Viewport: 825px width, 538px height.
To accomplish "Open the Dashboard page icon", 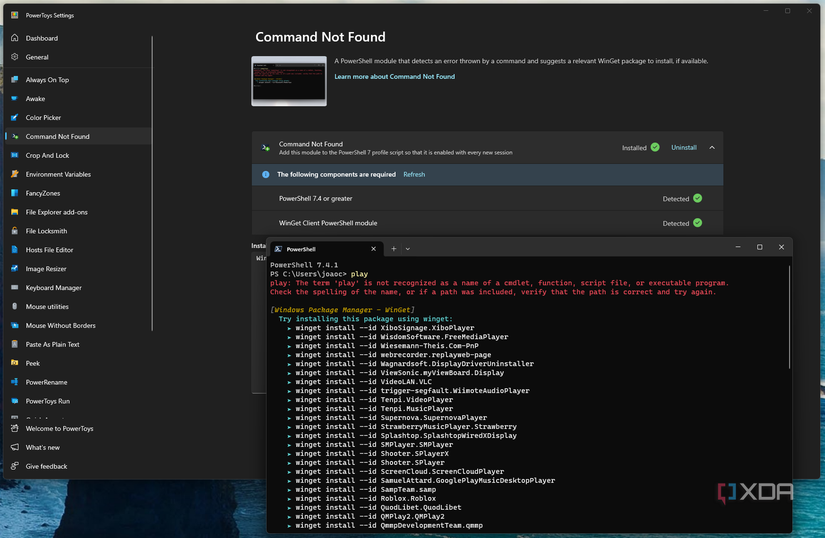I will 15,38.
